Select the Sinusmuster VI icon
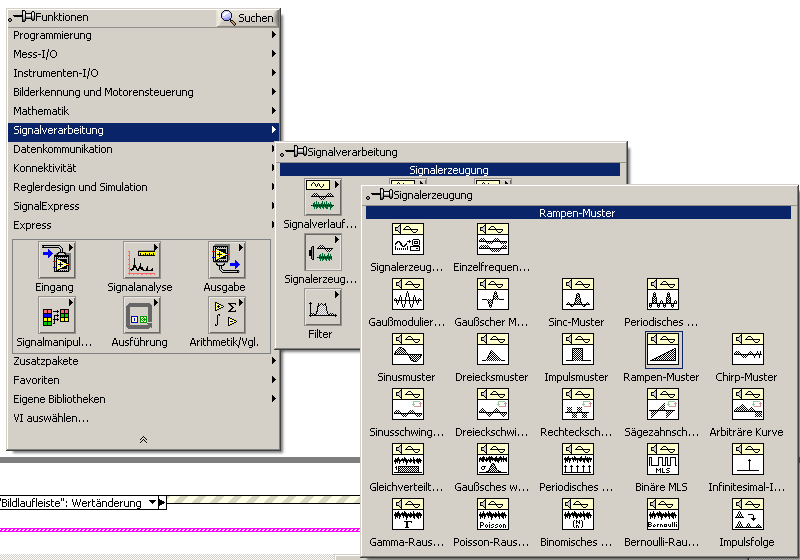This screenshot has height=560, width=800. coord(408,350)
